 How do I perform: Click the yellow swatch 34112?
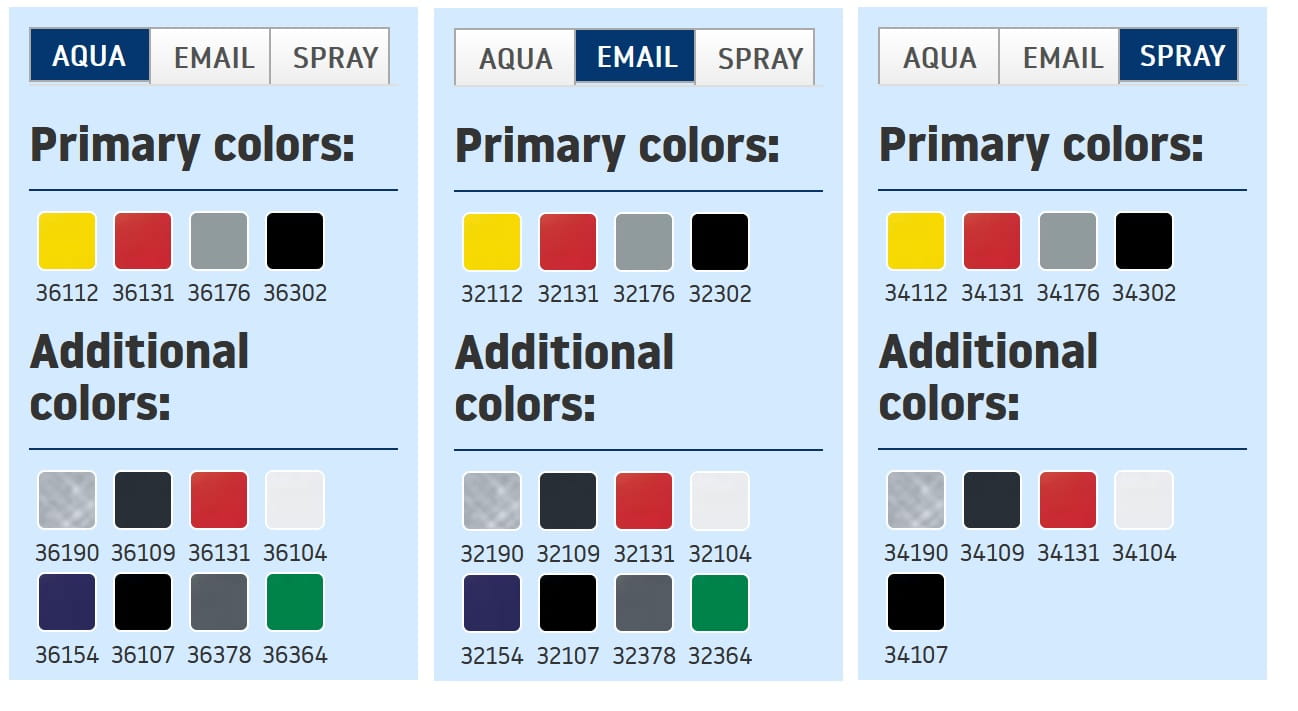click(x=916, y=241)
